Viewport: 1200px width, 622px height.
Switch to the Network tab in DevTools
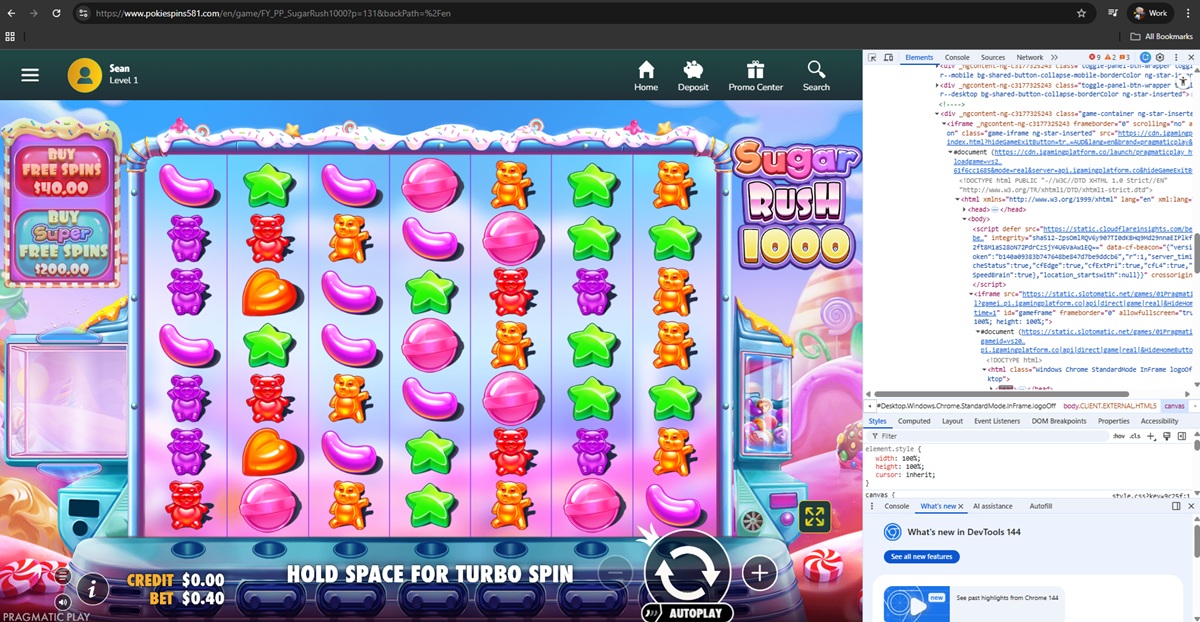point(1029,58)
